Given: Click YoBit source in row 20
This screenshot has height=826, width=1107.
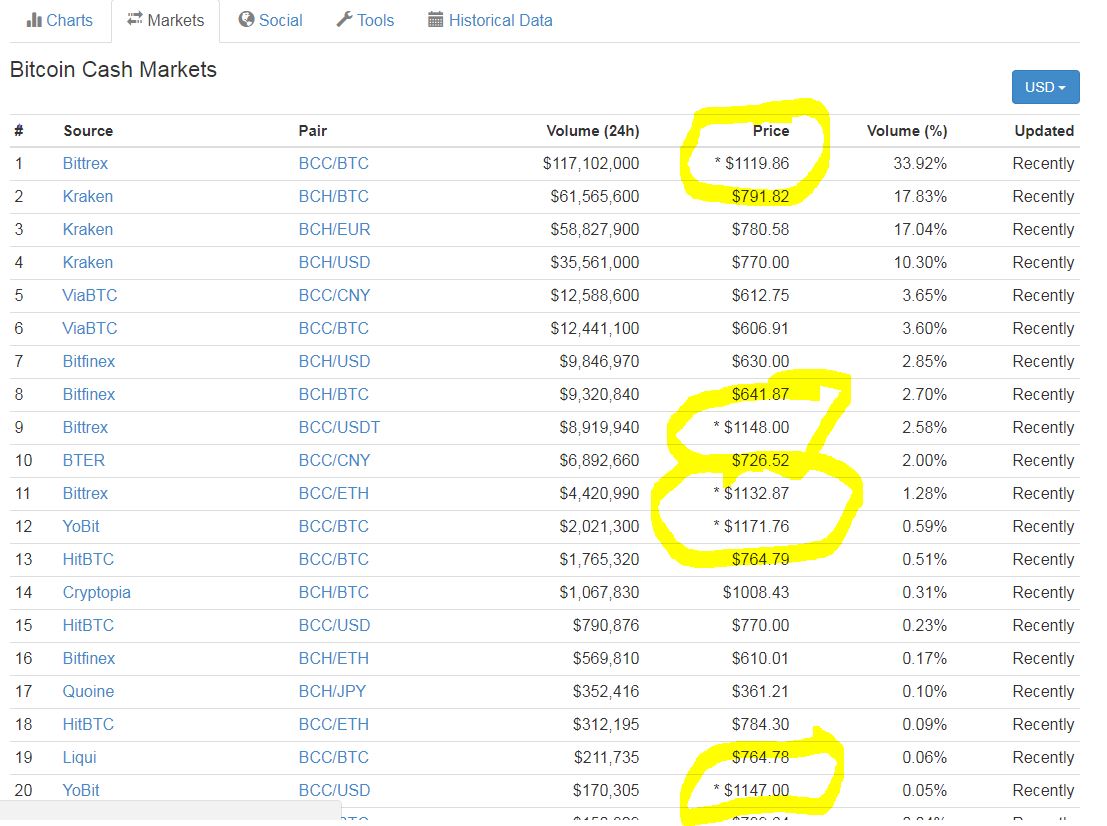Looking at the screenshot, I should pos(80,791).
